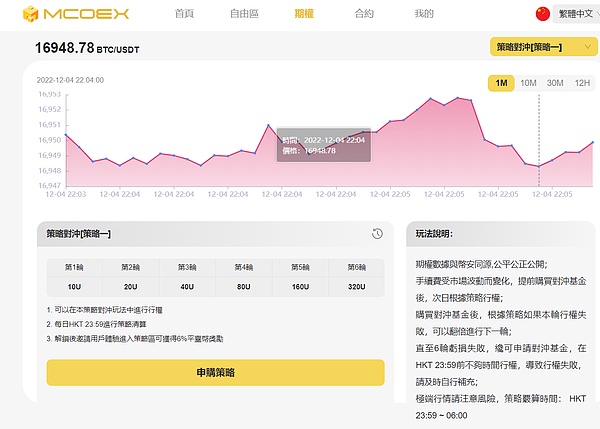Click the 申購策略 button

[215, 372]
